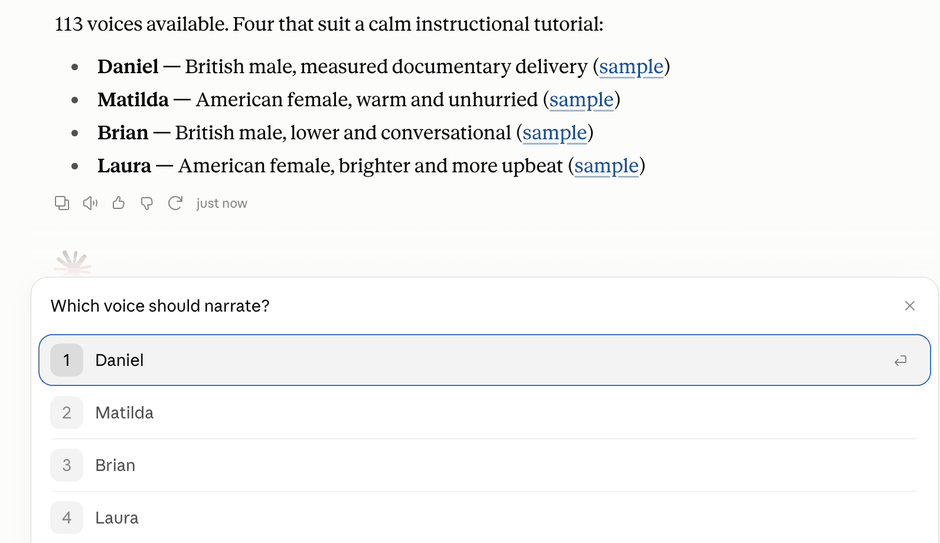
Task: Click the number 1 badge next to Daniel
Action: (67, 360)
